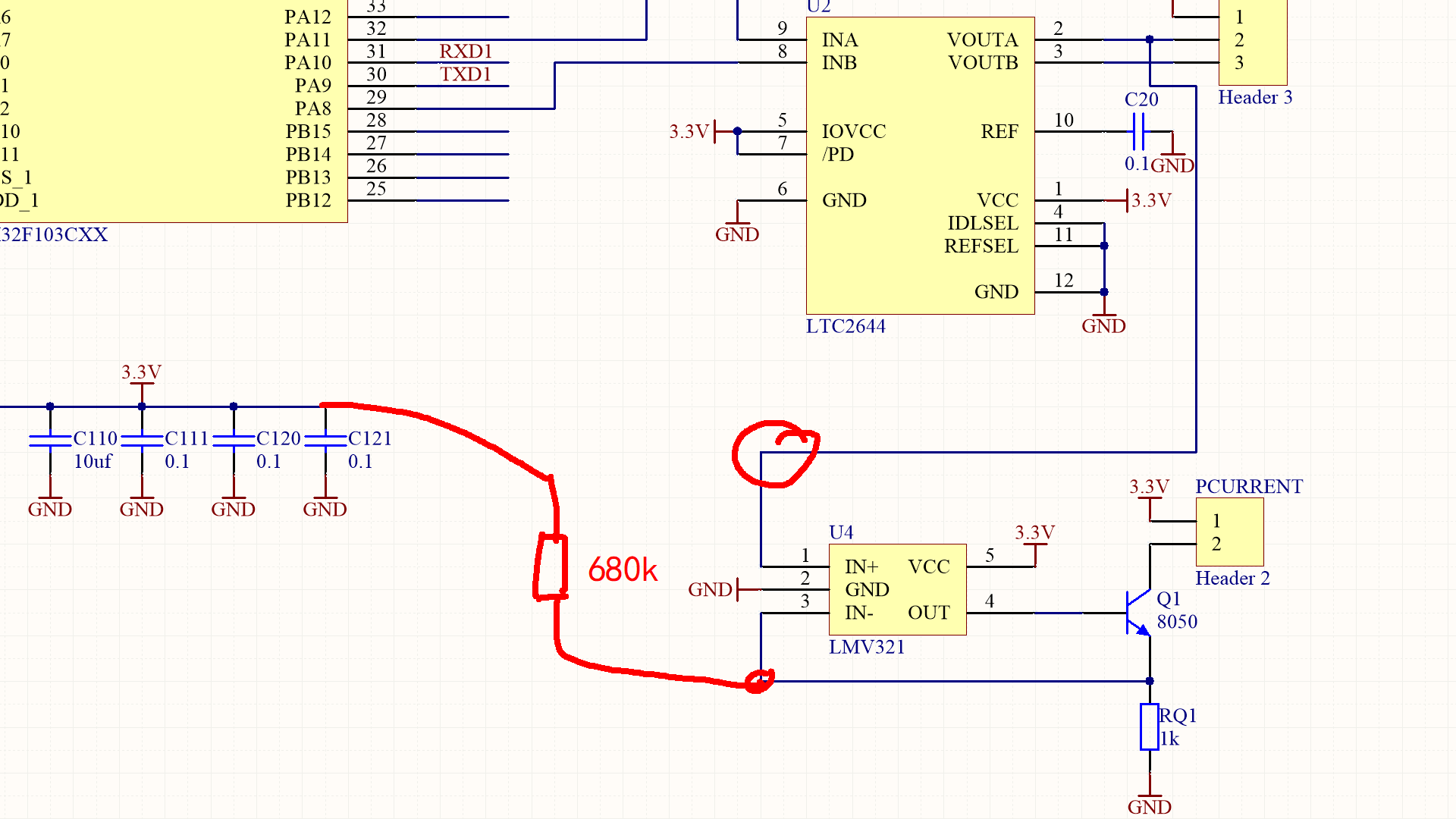
Task: Click the C120 capacitor symbol
Action: tap(234, 440)
